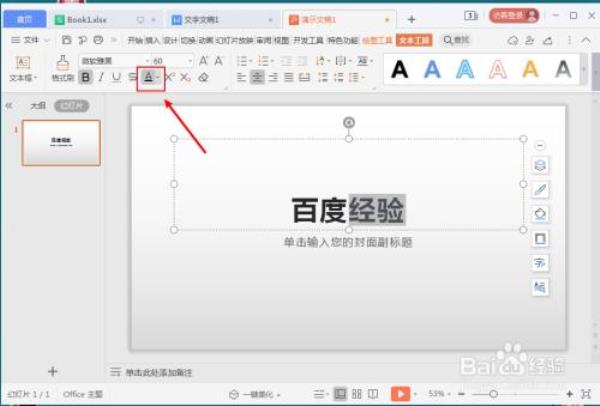Click the notes area to add notes
The image size is (600, 406).
[159, 372]
